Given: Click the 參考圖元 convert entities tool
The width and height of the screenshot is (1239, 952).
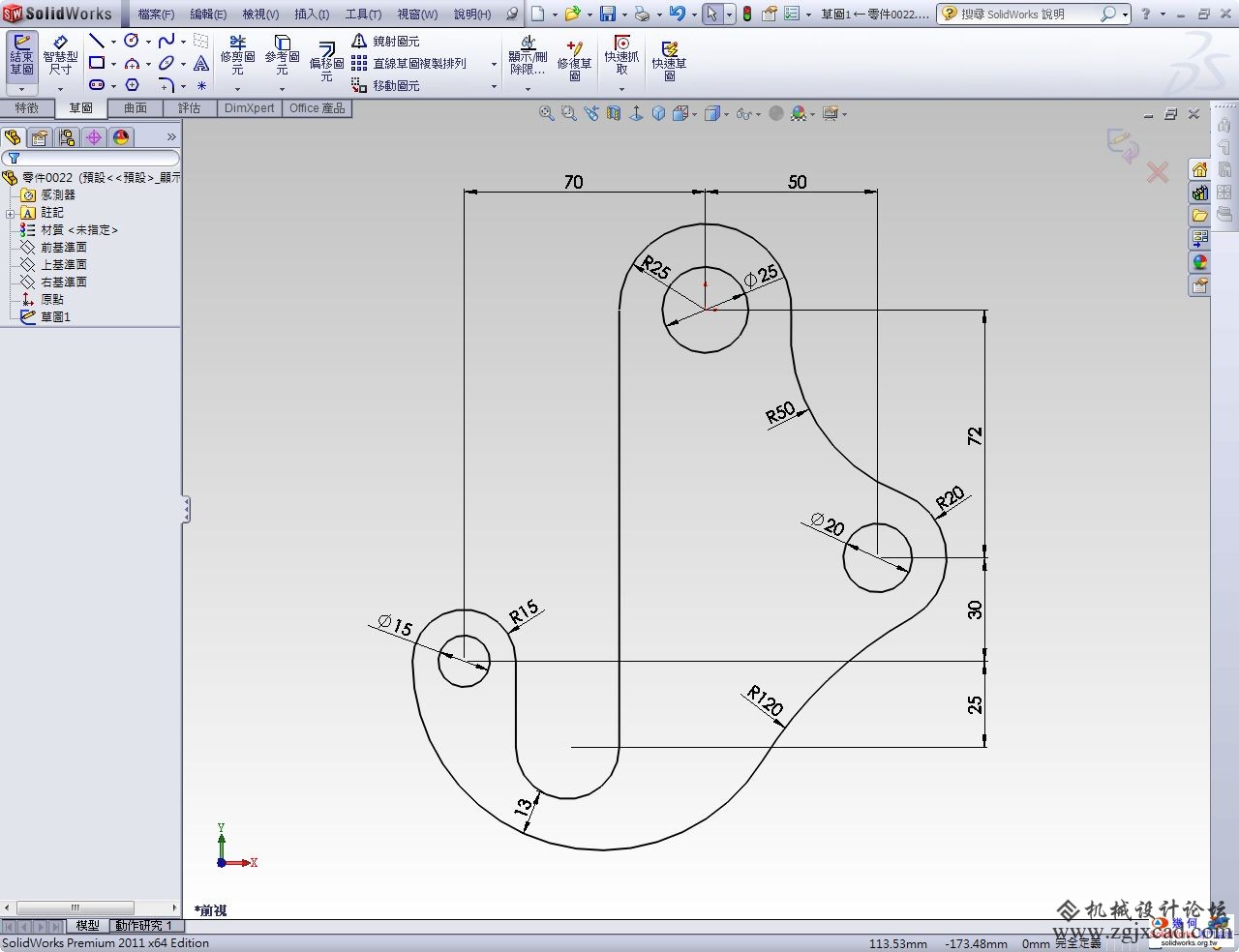Looking at the screenshot, I should point(282,56).
